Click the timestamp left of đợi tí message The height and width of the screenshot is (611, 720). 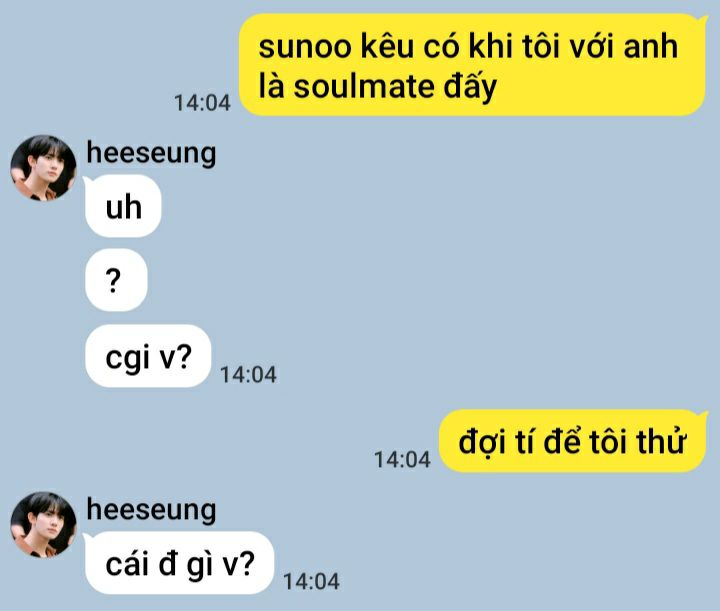pyautogui.click(x=402, y=460)
